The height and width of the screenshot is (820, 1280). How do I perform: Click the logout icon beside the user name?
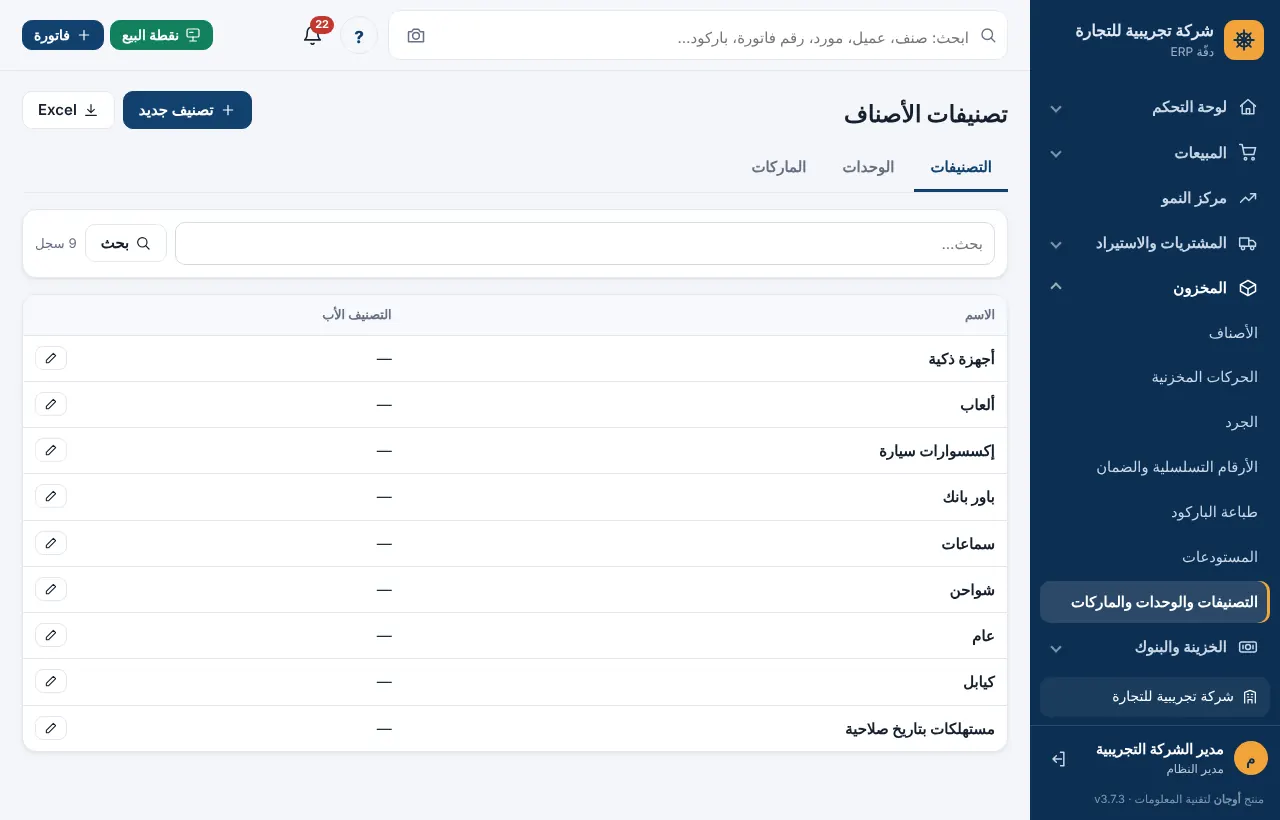1058,759
